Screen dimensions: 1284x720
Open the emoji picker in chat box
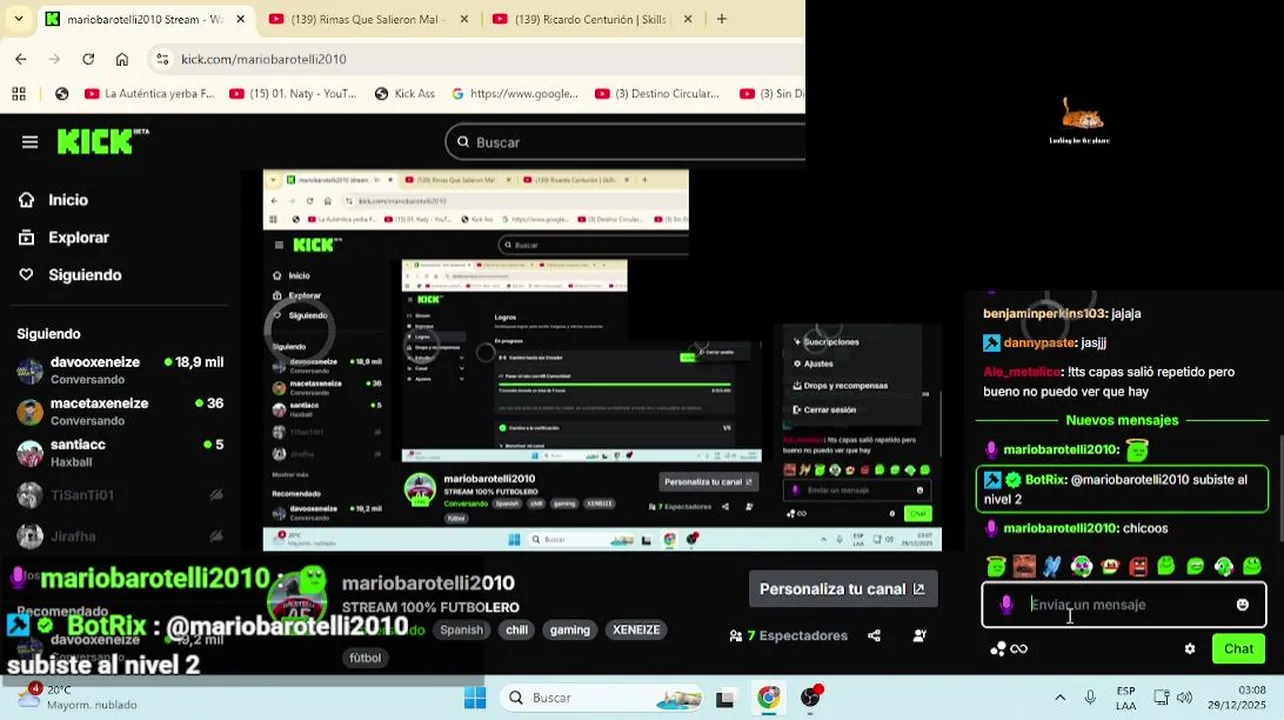pos(1242,605)
